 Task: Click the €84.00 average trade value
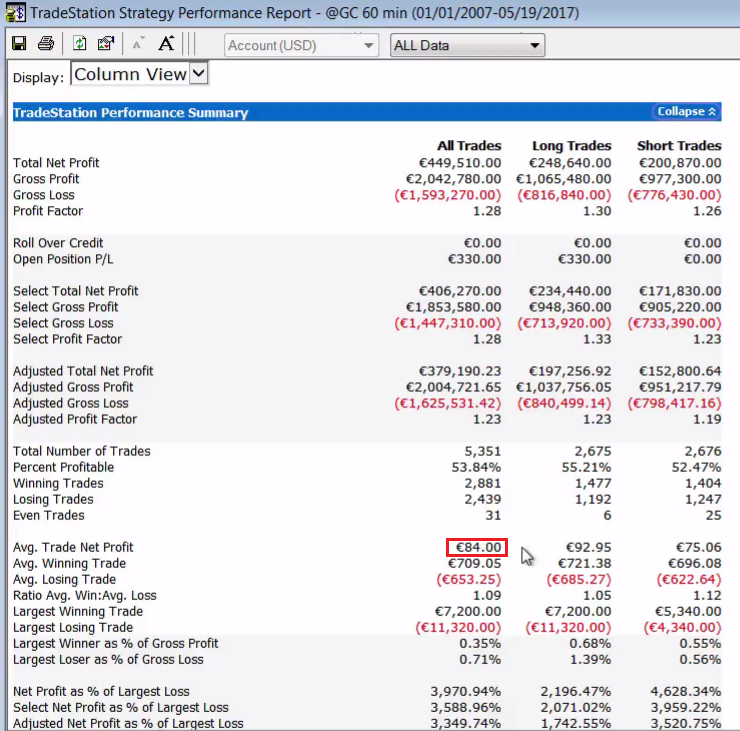tap(478, 548)
